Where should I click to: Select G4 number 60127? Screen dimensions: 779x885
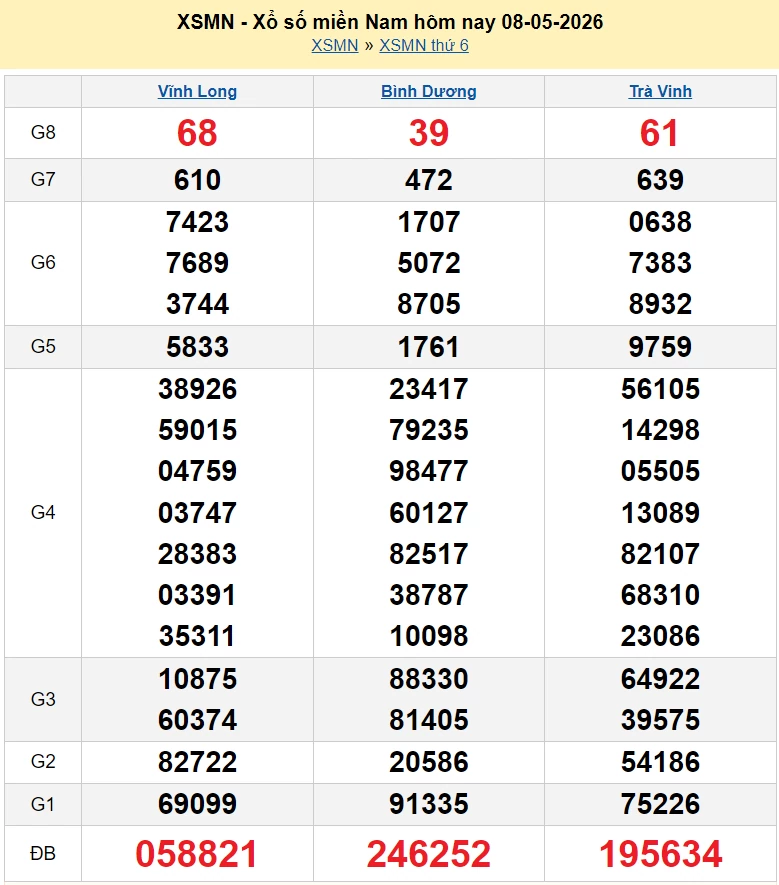click(428, 513)
